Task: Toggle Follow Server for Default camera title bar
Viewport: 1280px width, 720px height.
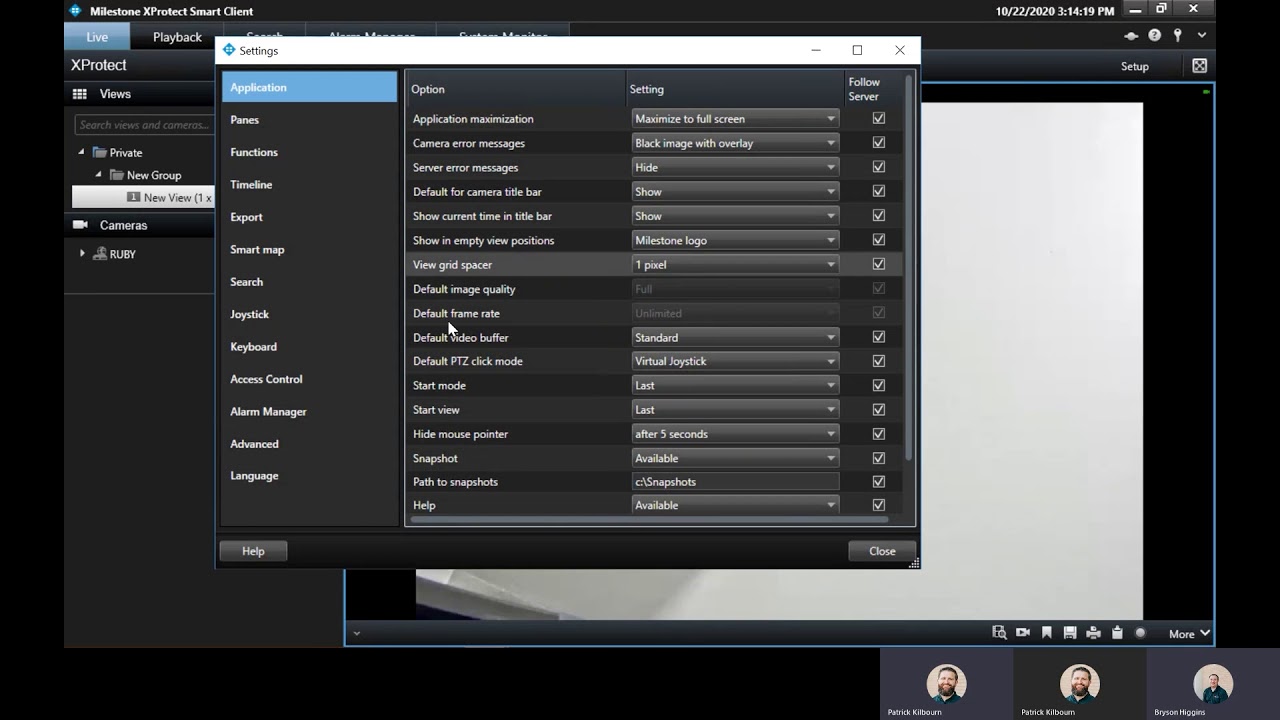Action: click(x=879, y=191)
